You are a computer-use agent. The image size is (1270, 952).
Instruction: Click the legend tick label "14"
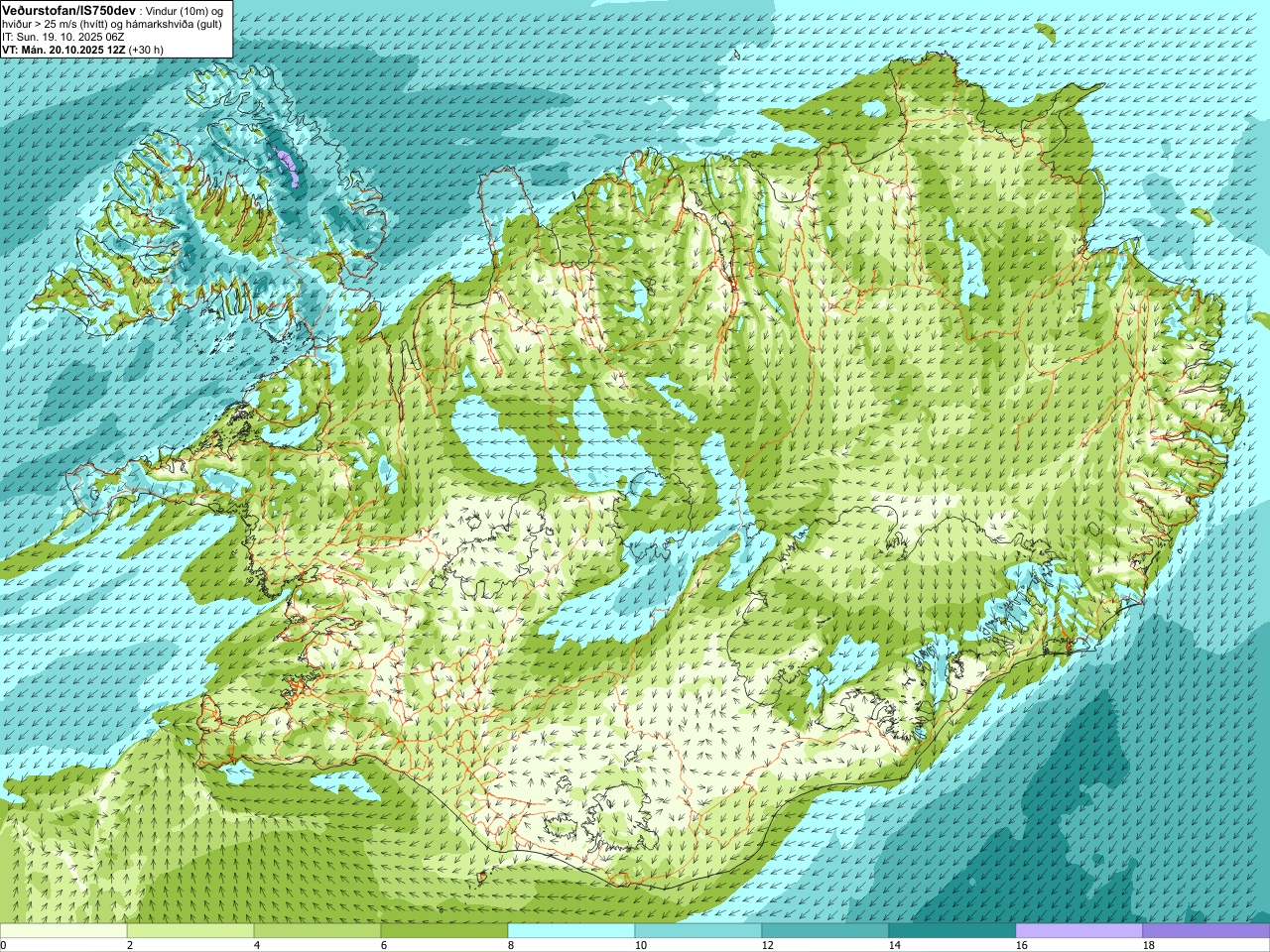895,945
